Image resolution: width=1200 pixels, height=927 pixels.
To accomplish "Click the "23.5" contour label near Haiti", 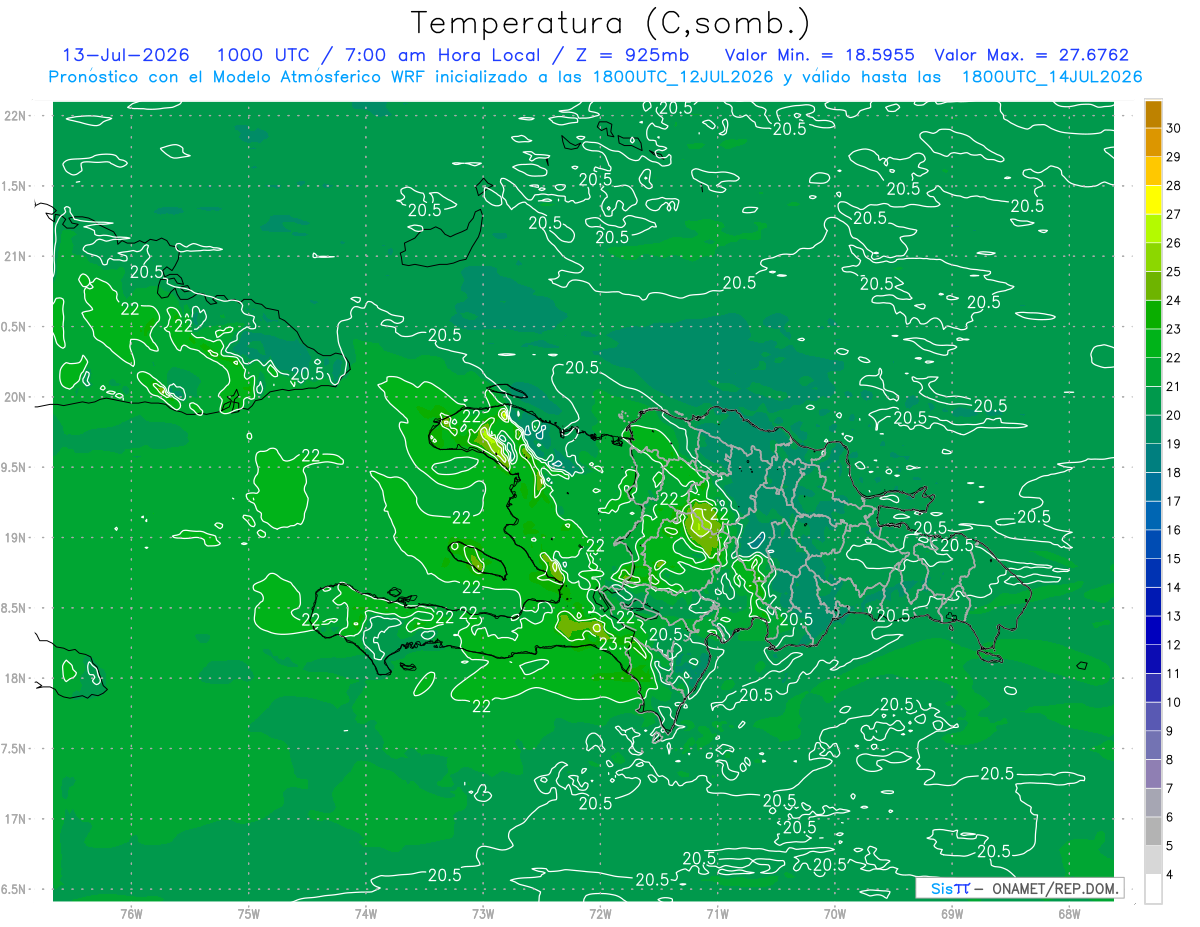I will [x=616, y=643].
